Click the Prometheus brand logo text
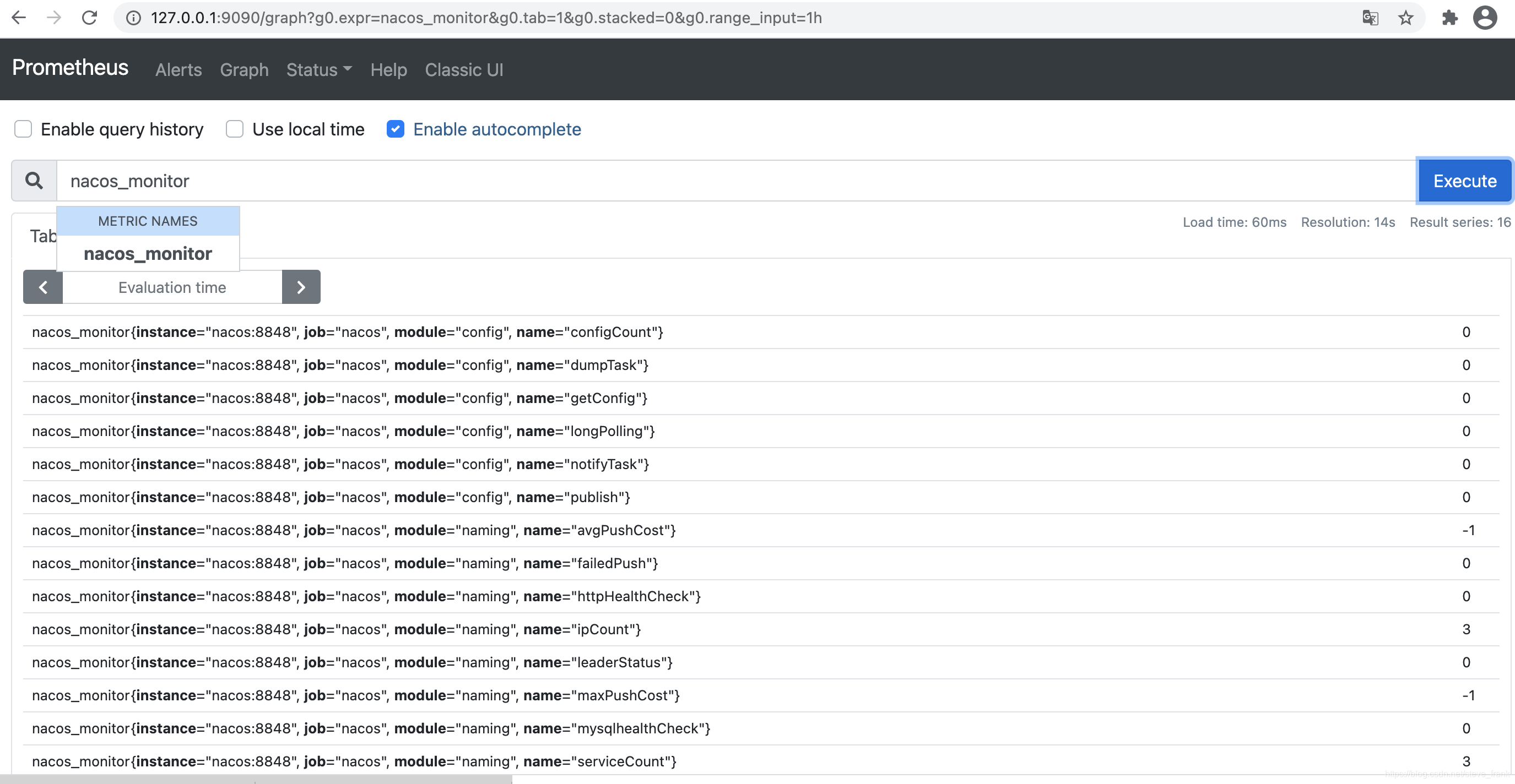 (x=70, y=68)
